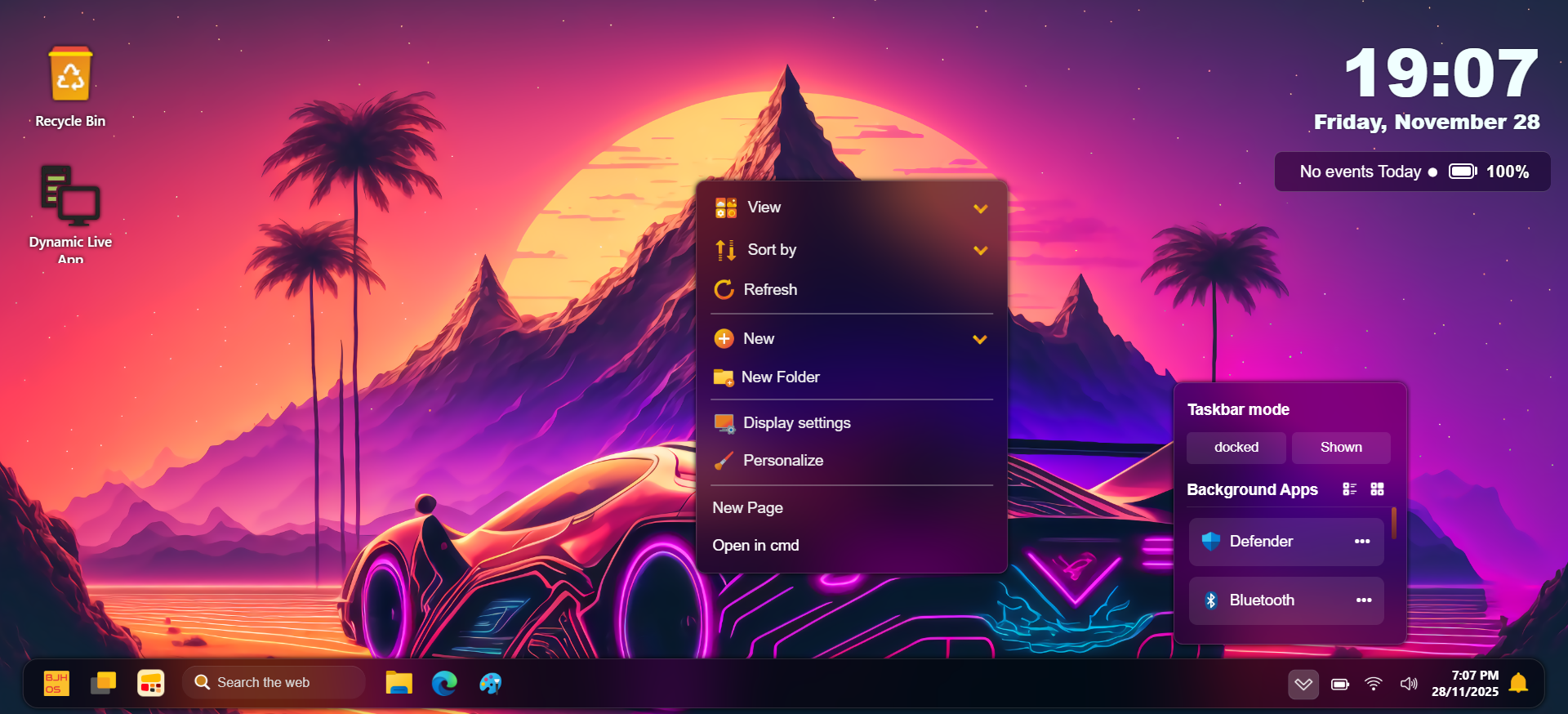Click the volume speaker icon
The height and width of the screenshot is (714, 1568).
pos(1409,684)
